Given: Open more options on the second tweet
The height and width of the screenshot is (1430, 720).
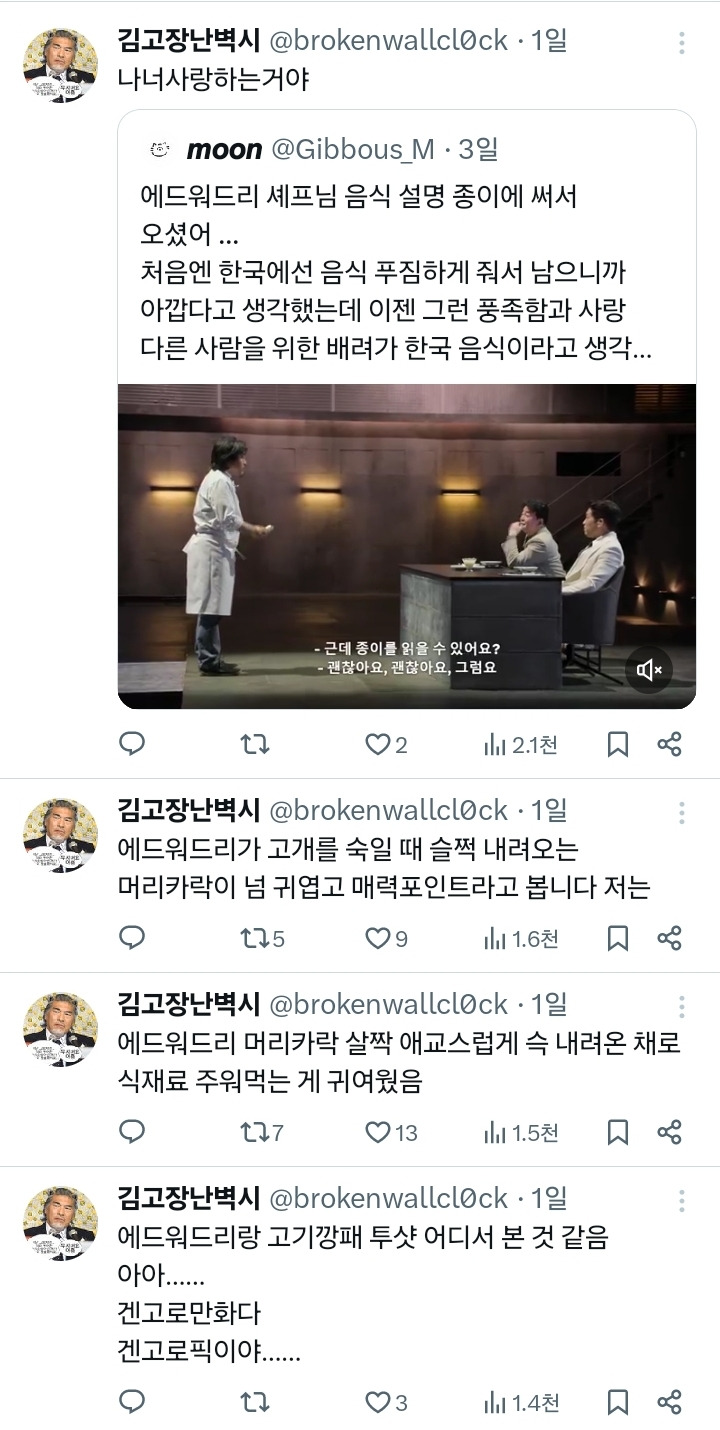Looking at the screenshot, I should [682, 812].
